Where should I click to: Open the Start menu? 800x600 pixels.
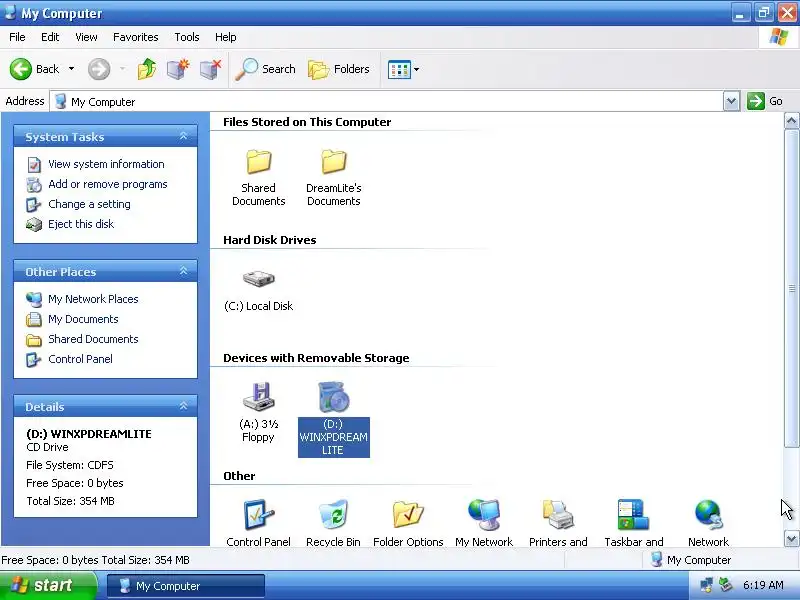click(47, 585)
